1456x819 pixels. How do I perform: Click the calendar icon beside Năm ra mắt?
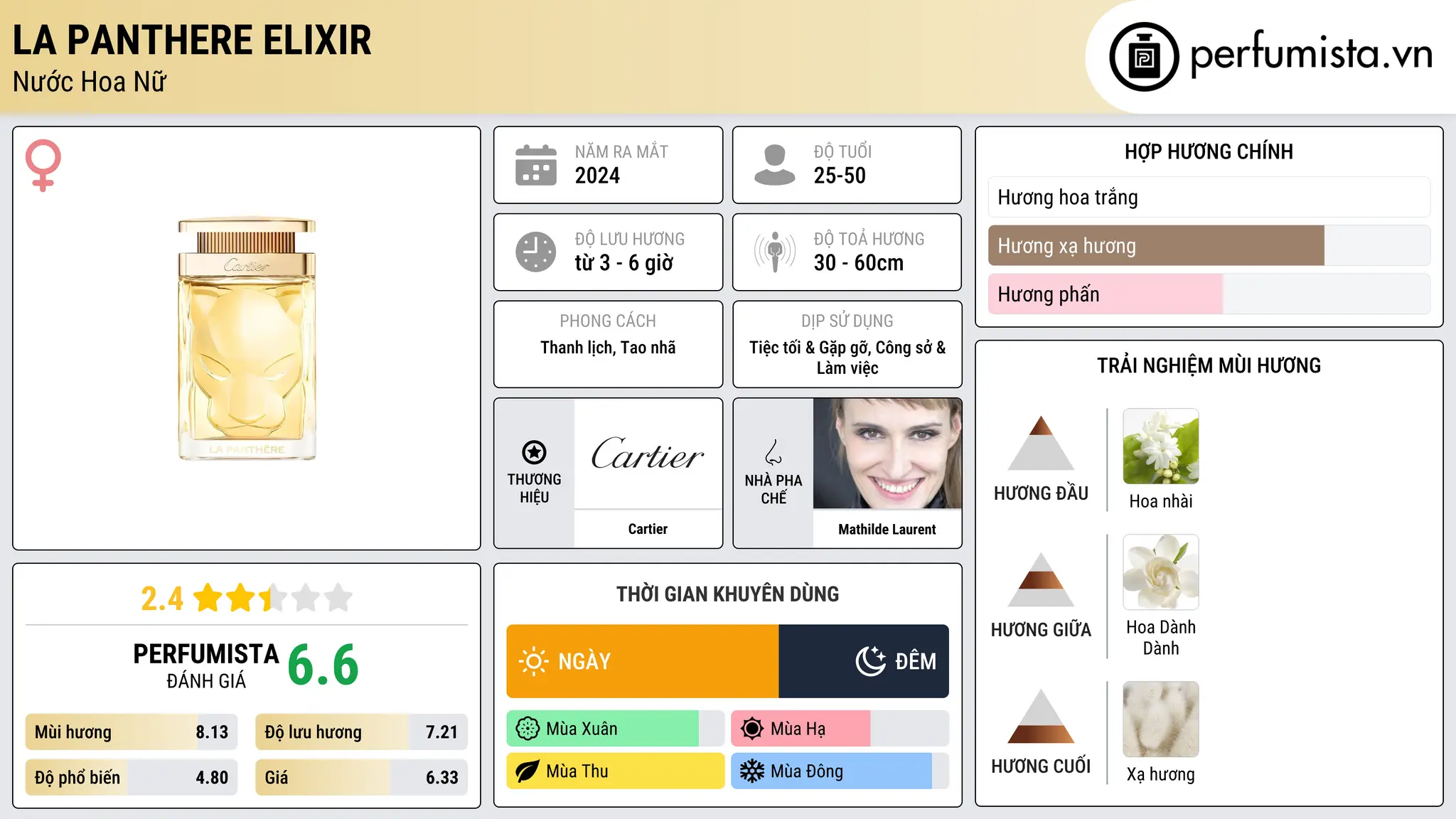536,165
